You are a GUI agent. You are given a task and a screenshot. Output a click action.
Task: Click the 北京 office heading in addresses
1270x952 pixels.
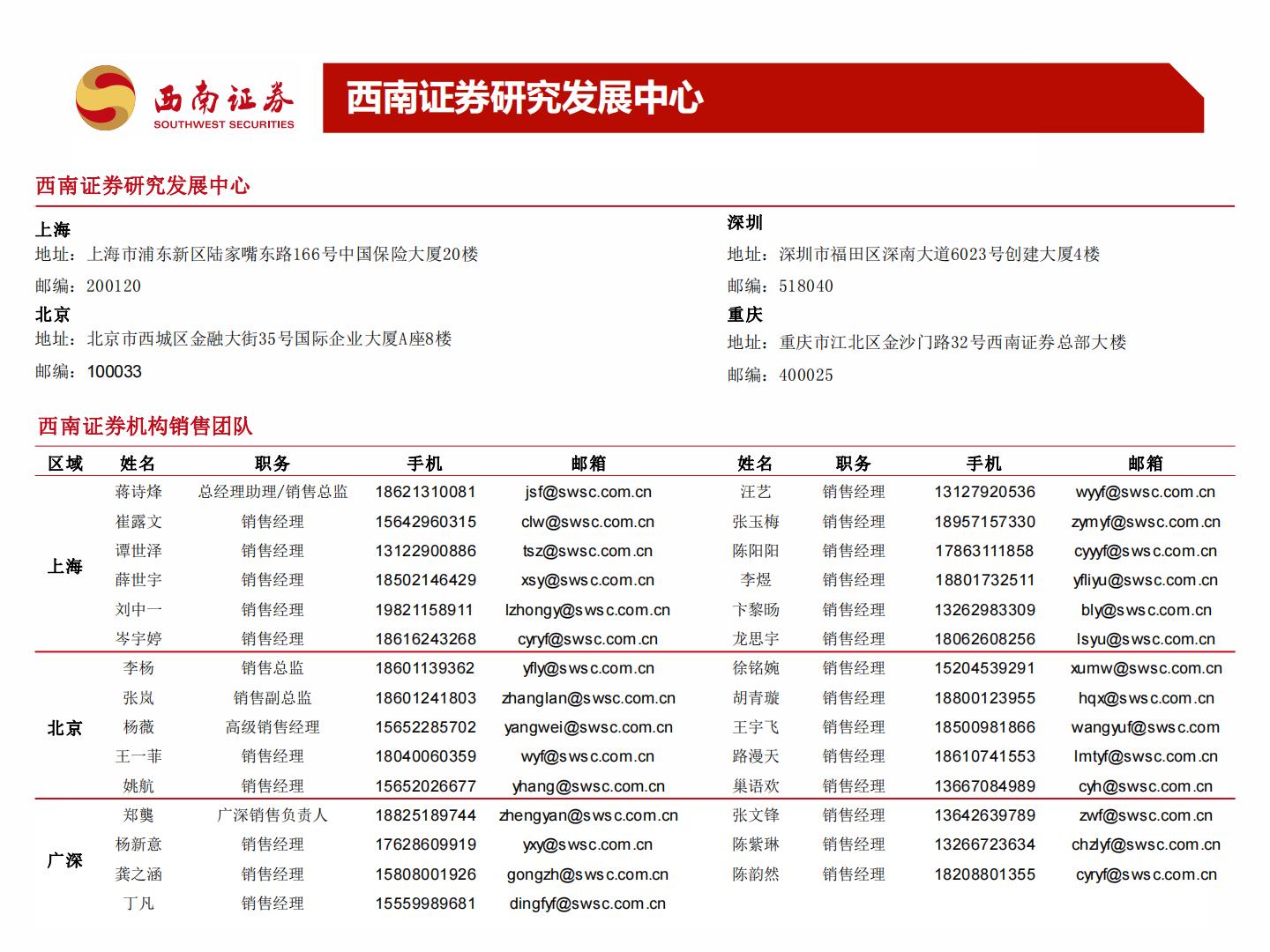point(53,315)
